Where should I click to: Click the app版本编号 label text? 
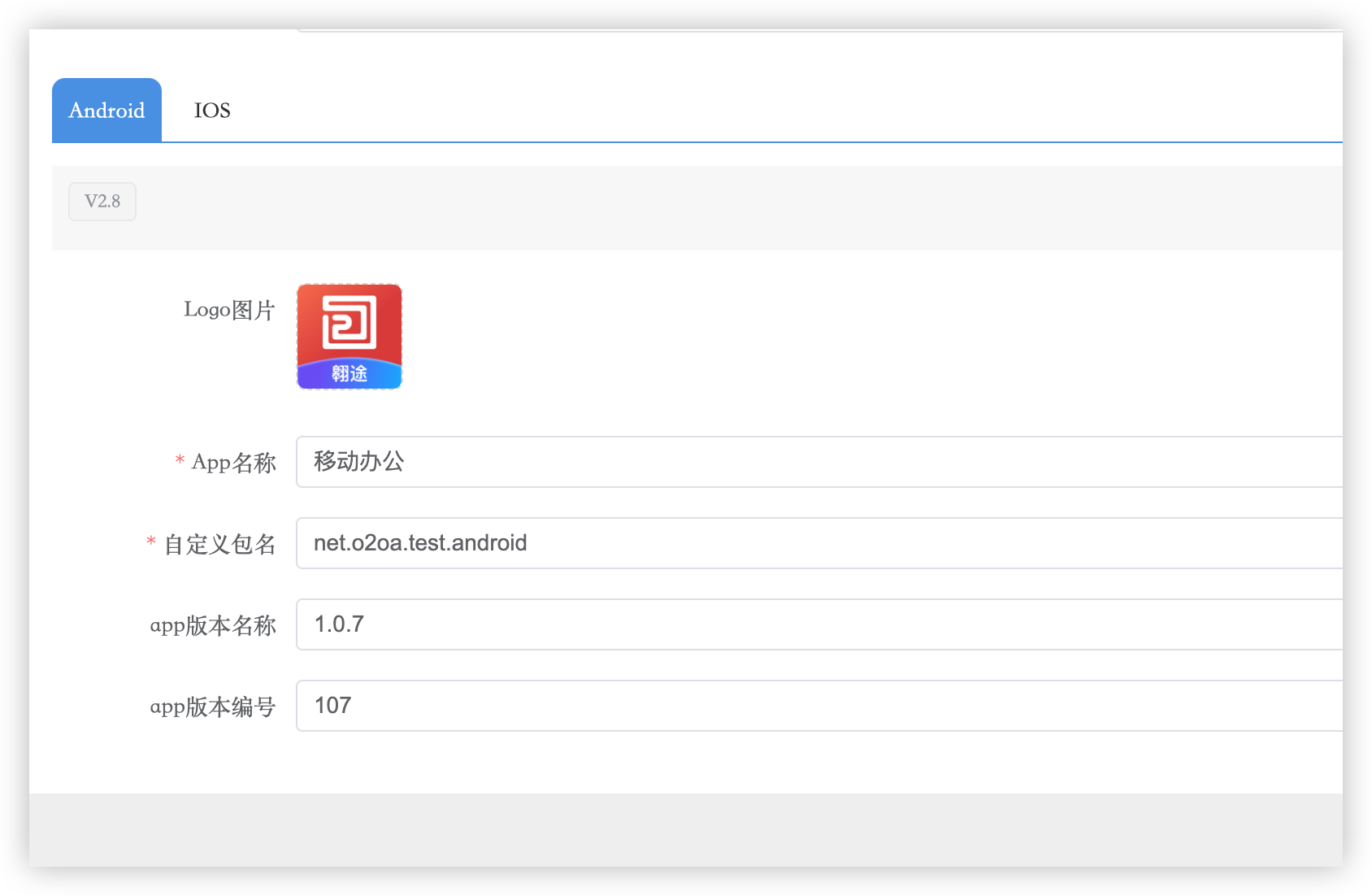tap(213, 707)
